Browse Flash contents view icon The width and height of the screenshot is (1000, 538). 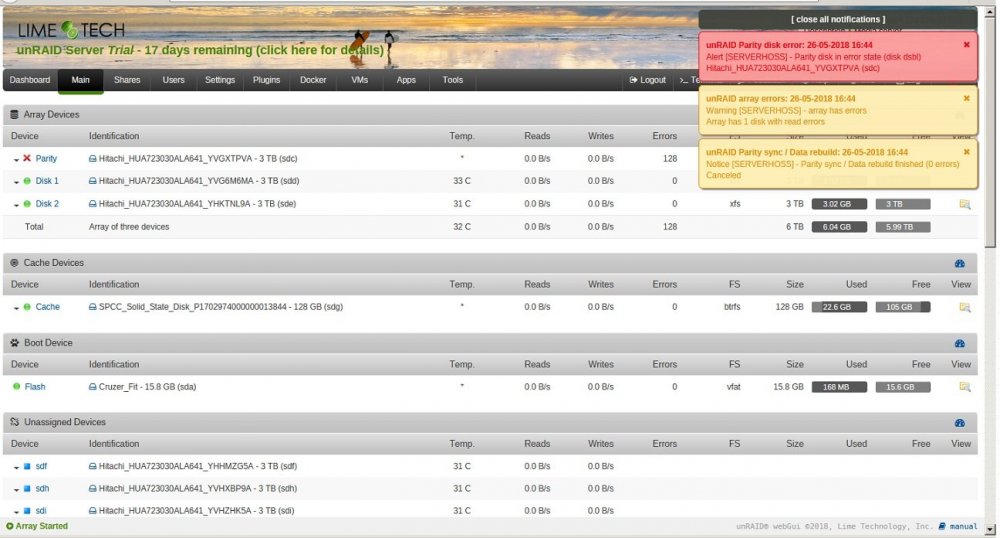pos(965,387)
